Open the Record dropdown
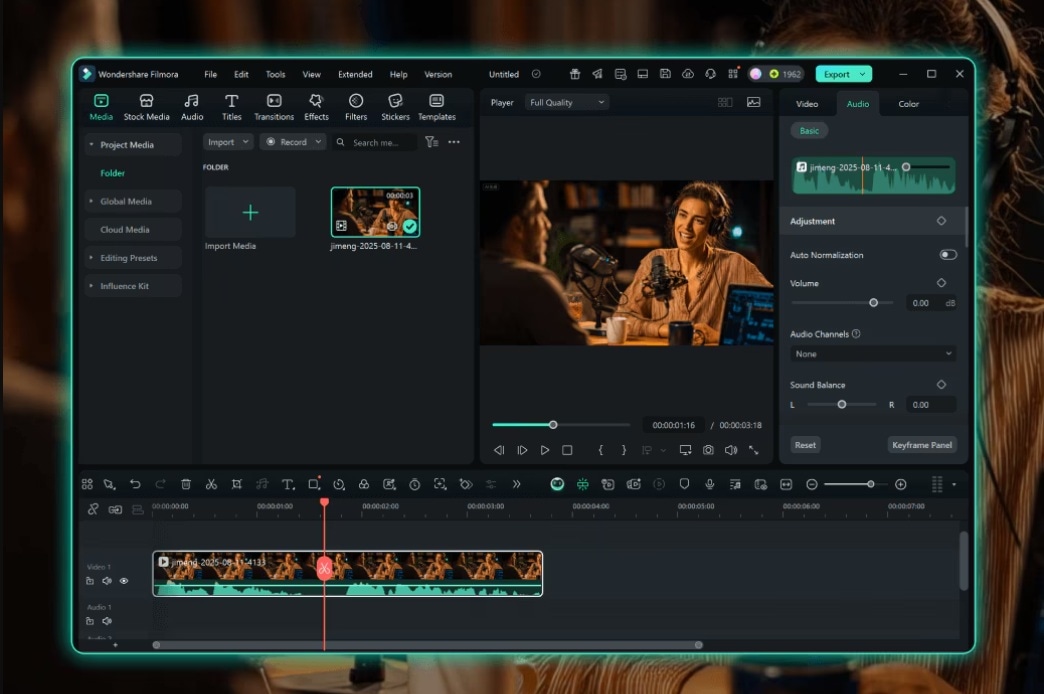Screen dimensions: 1044x694 293,142
